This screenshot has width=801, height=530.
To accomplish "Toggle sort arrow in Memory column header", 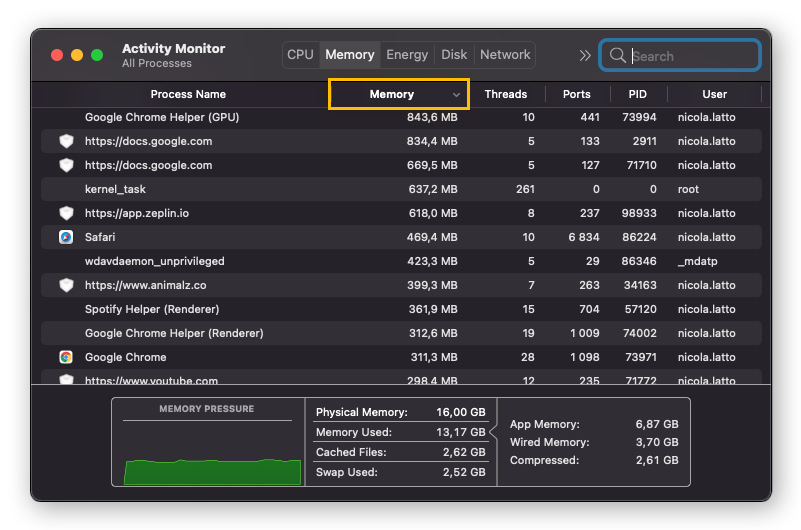I will (x=456, y=94).
